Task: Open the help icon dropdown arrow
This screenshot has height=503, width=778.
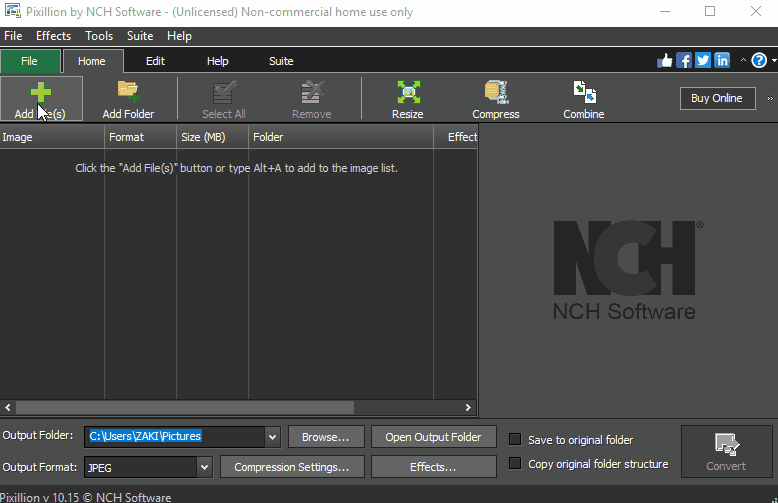Action: (774, 61)
